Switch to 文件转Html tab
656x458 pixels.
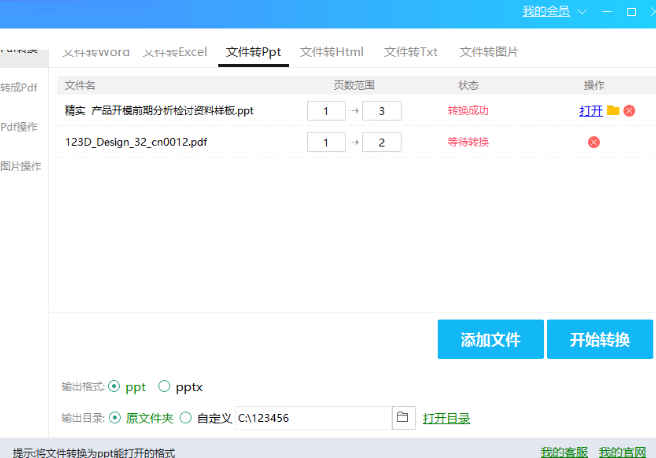[x=331, y=52]
